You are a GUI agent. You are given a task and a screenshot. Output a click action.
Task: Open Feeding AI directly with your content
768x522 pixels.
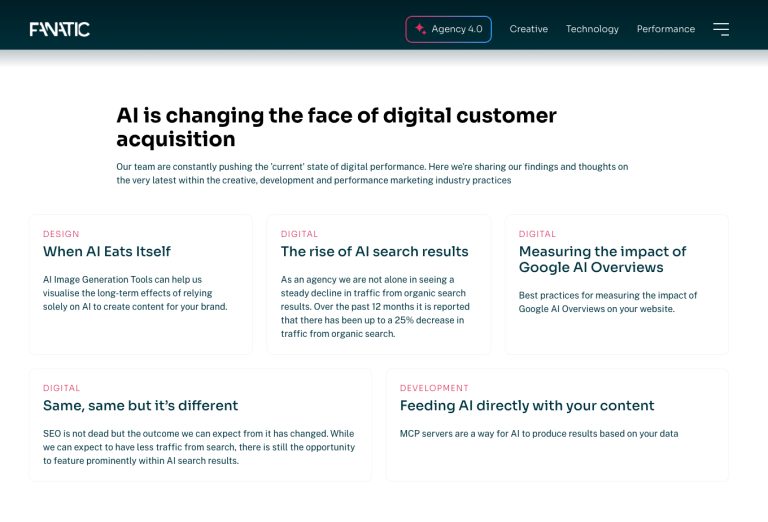click(526, 405)
